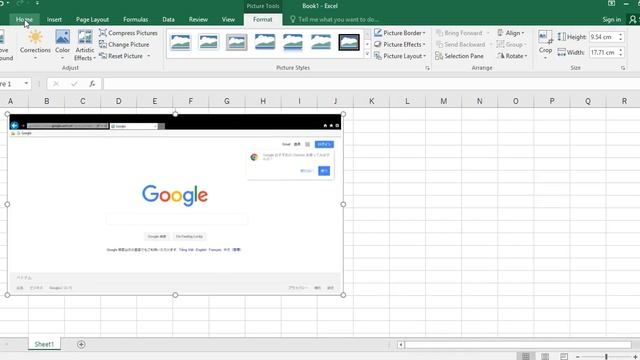Select column M header
Image resolution: width=640 pixels, height=360 pixels.
tap(443, 101)
